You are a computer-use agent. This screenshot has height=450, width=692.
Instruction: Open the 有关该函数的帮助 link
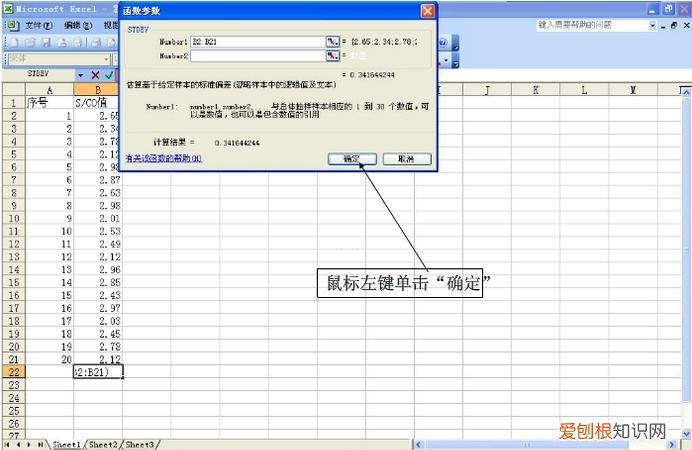click(x=164, y=158)
